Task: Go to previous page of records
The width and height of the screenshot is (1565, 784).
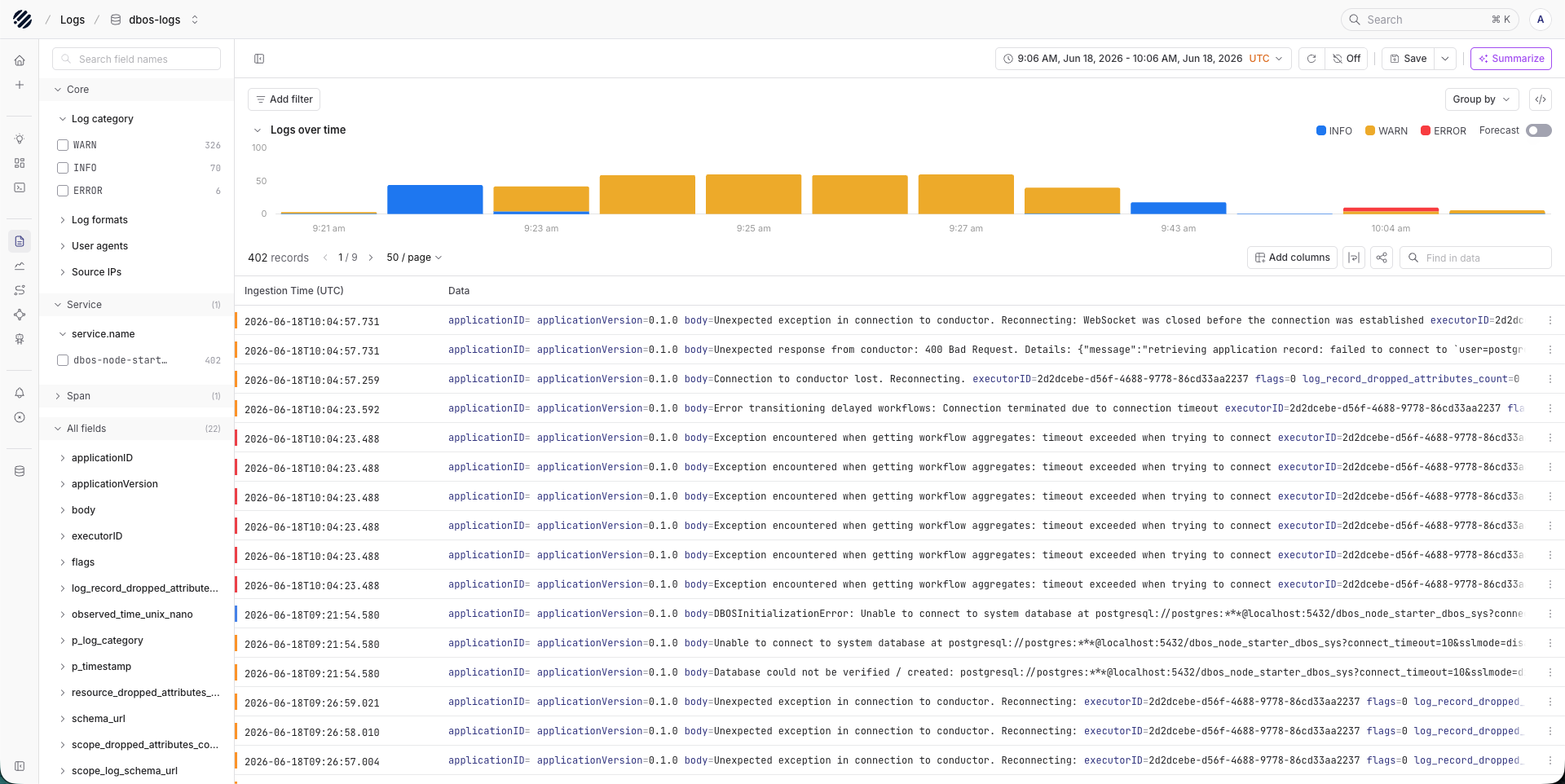Action: coord(325,258)
